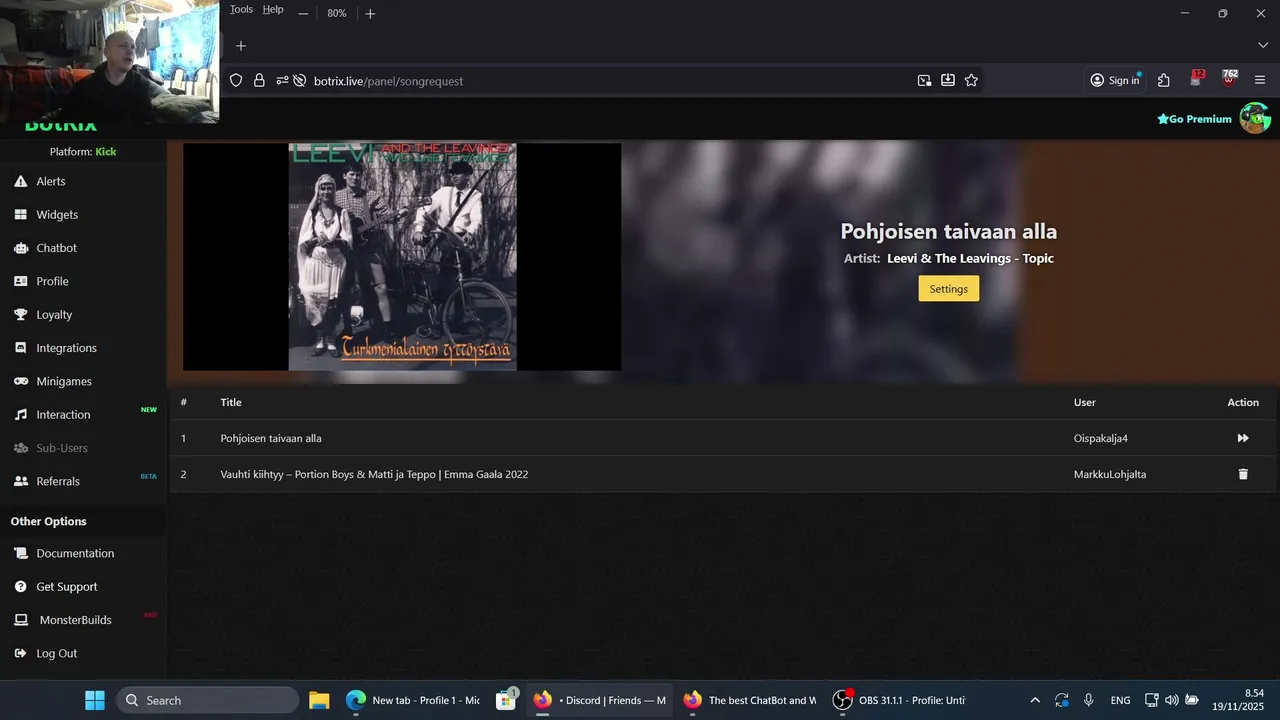Image resolution: width=1280 pixels, height=720 pixels.
Task: Click the taskbar Search box
Action: pos(207,700)
